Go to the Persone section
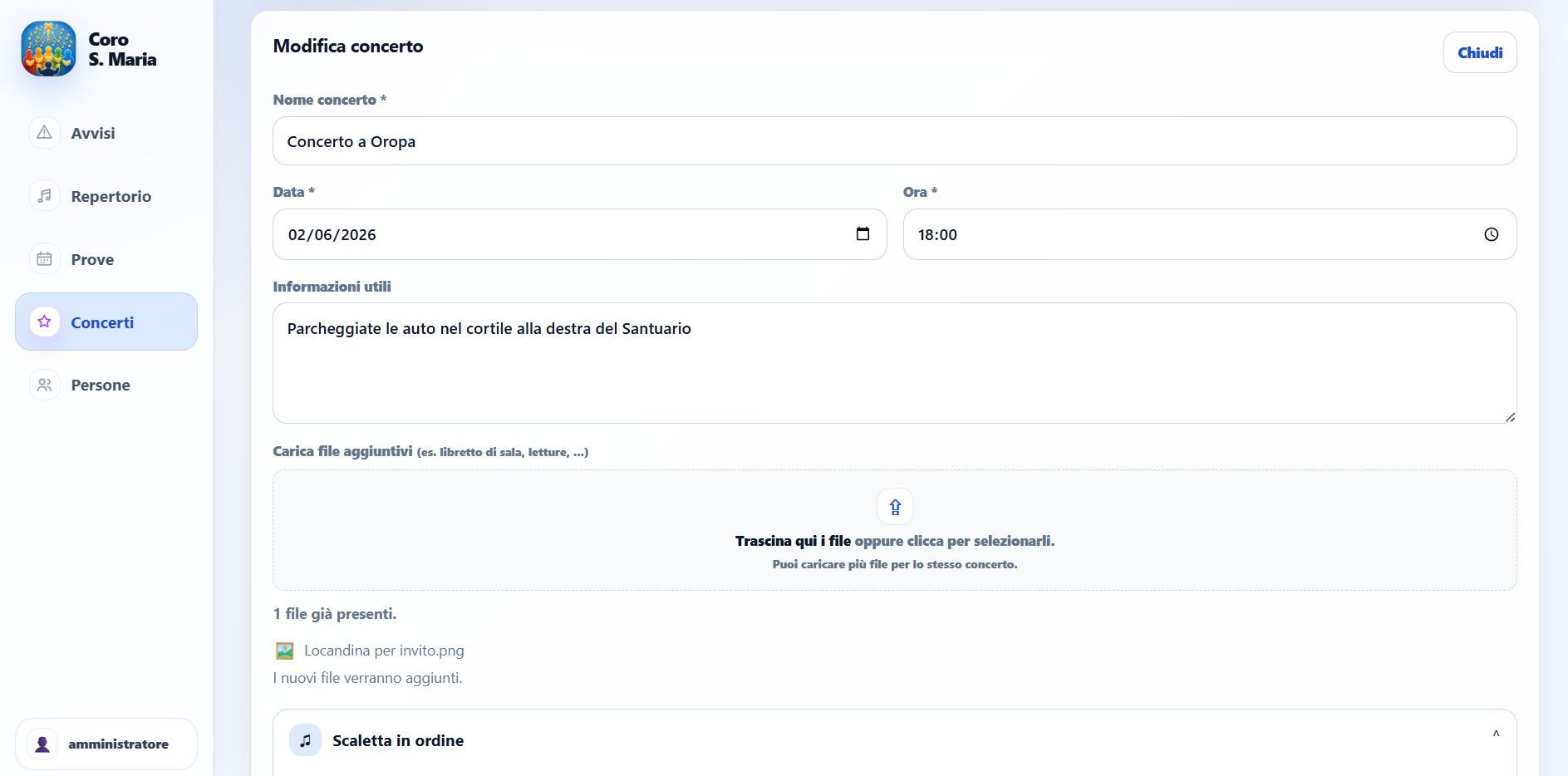Viewport: 1568px width, 776px height. click(106, 385)
